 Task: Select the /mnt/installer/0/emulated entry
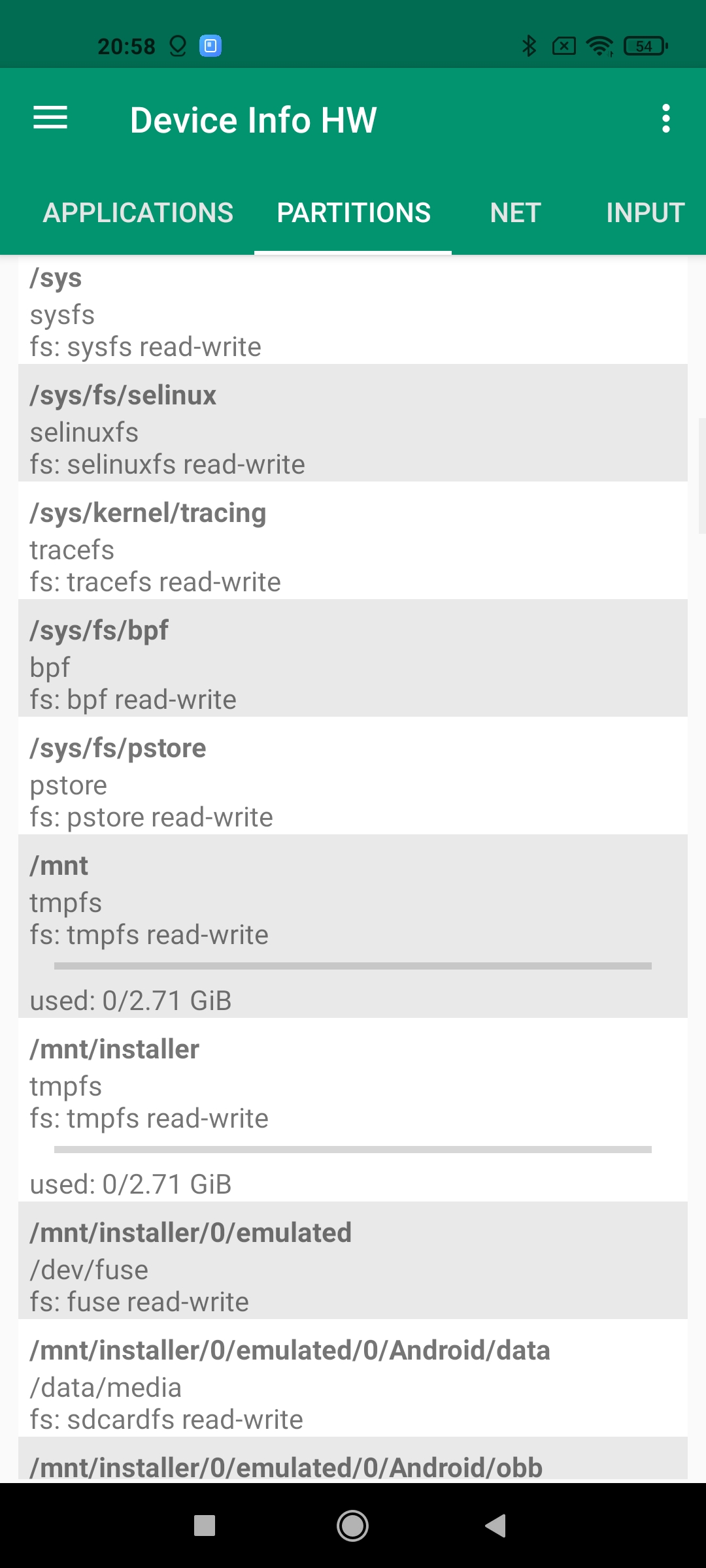pyautogui.click(x=353, y=1261)
